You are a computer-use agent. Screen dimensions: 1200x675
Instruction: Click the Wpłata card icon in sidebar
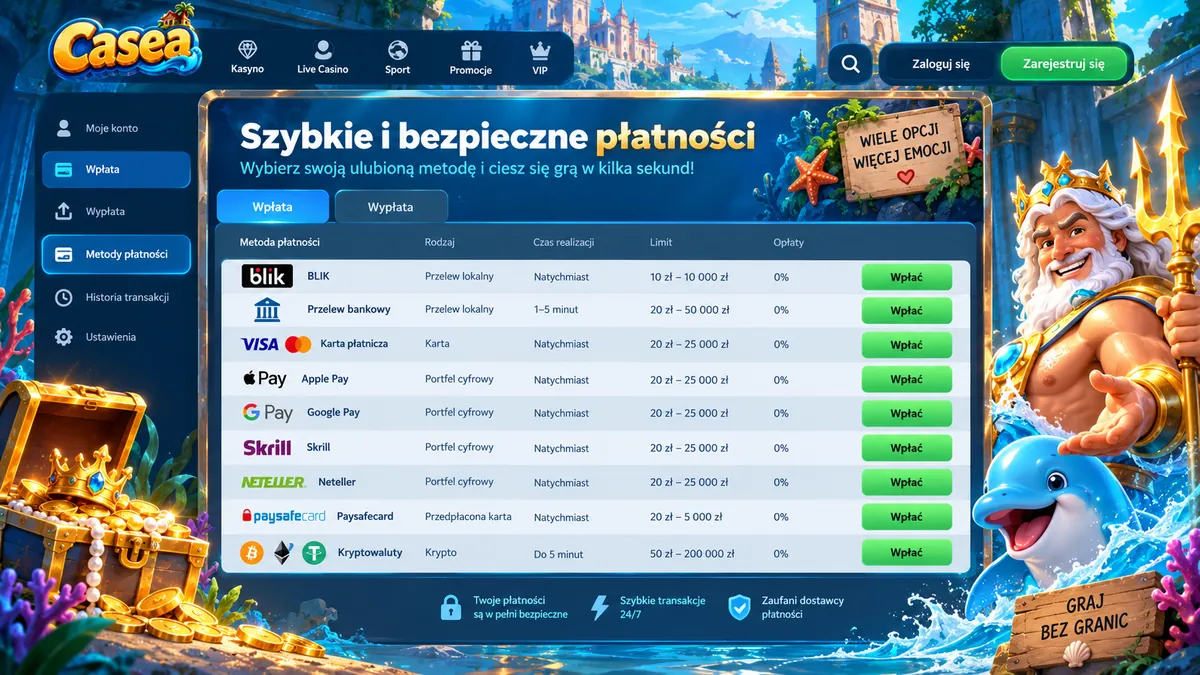64,170
